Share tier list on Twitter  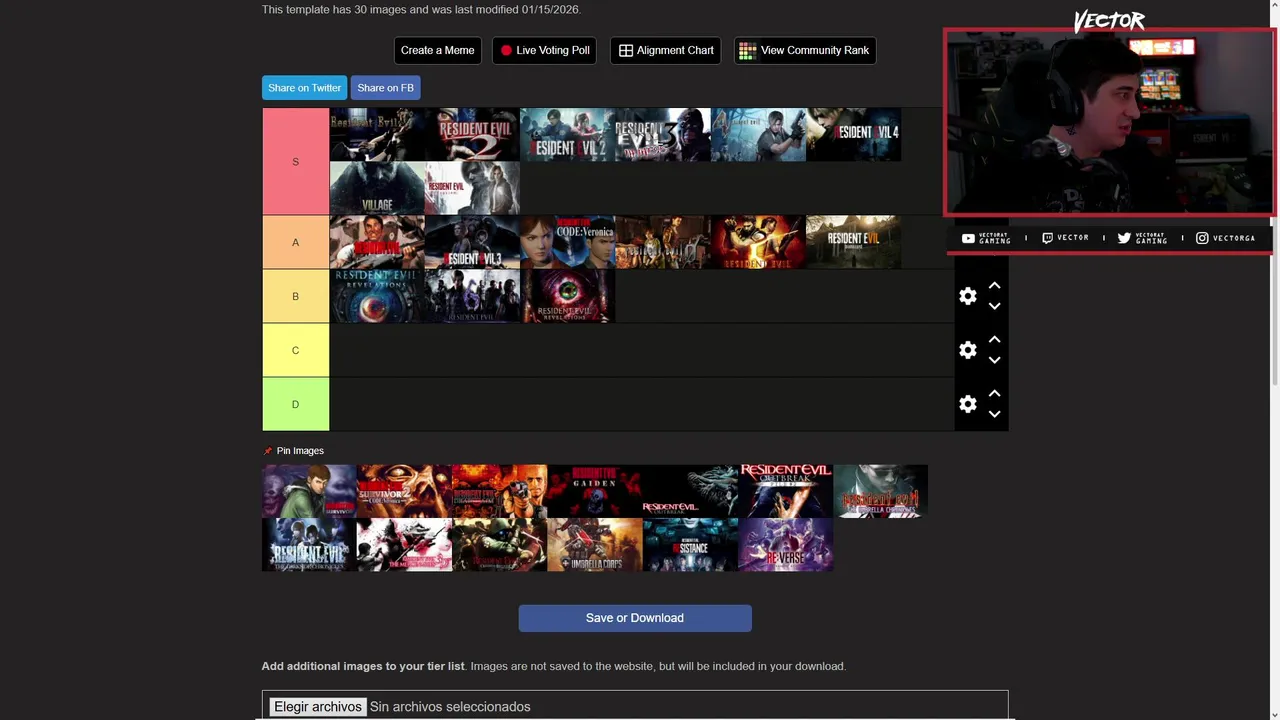(x=305, y=88)
